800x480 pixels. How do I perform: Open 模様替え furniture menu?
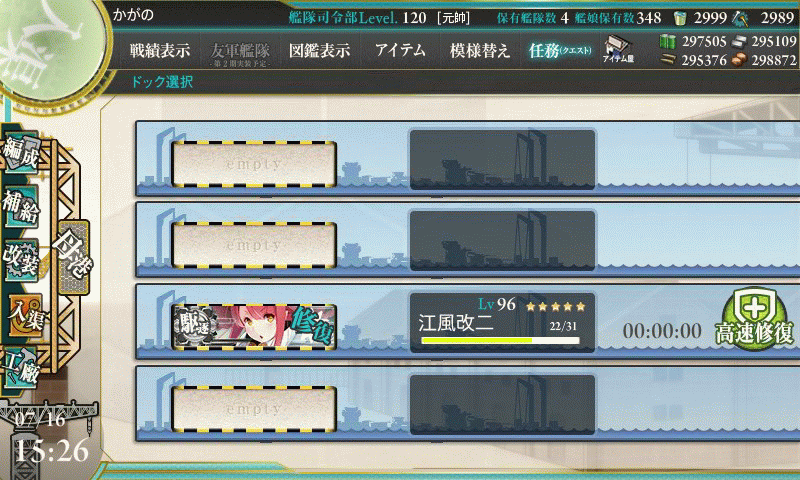[480, 51]
